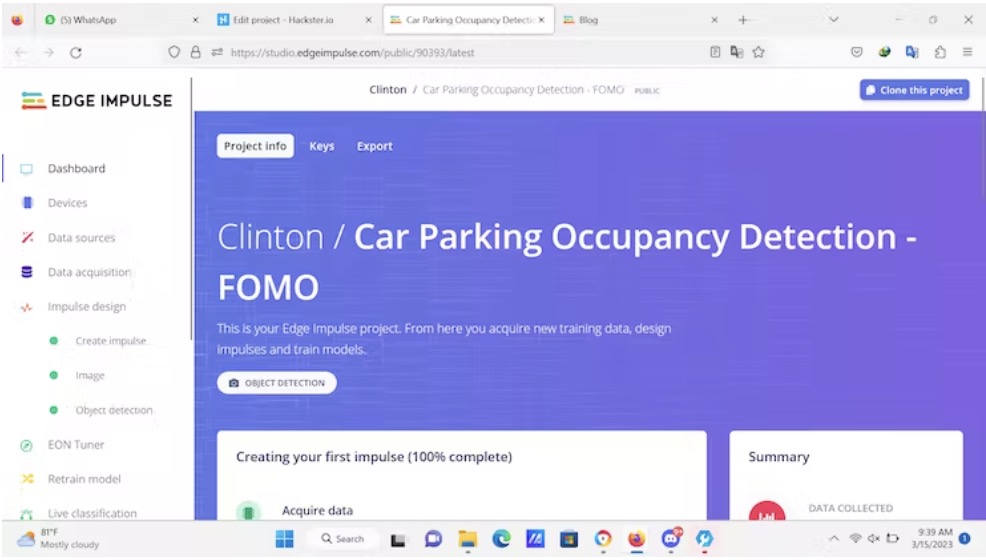Click the Impulse design pulse icon
This screenshot has height=560, width=986.
coord(27,308)
